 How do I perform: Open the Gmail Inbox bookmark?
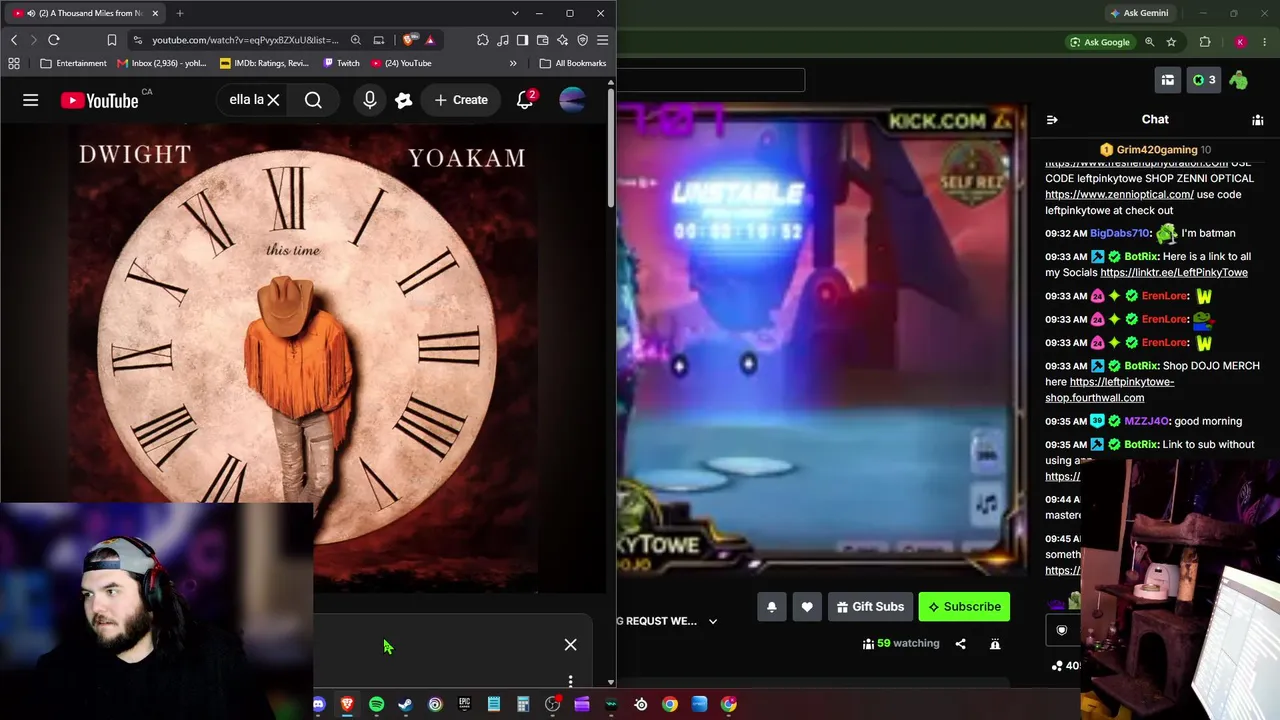point(161,63)
